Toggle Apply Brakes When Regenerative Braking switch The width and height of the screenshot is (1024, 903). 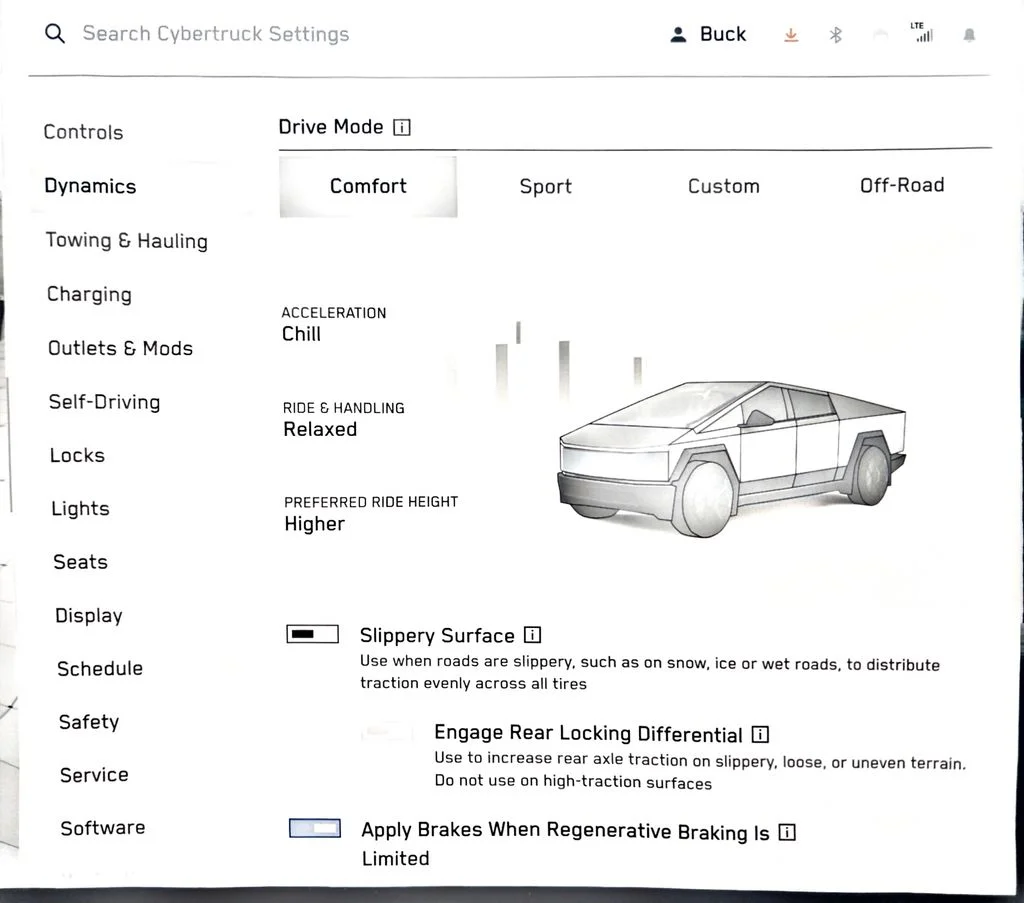click(315, 828)
